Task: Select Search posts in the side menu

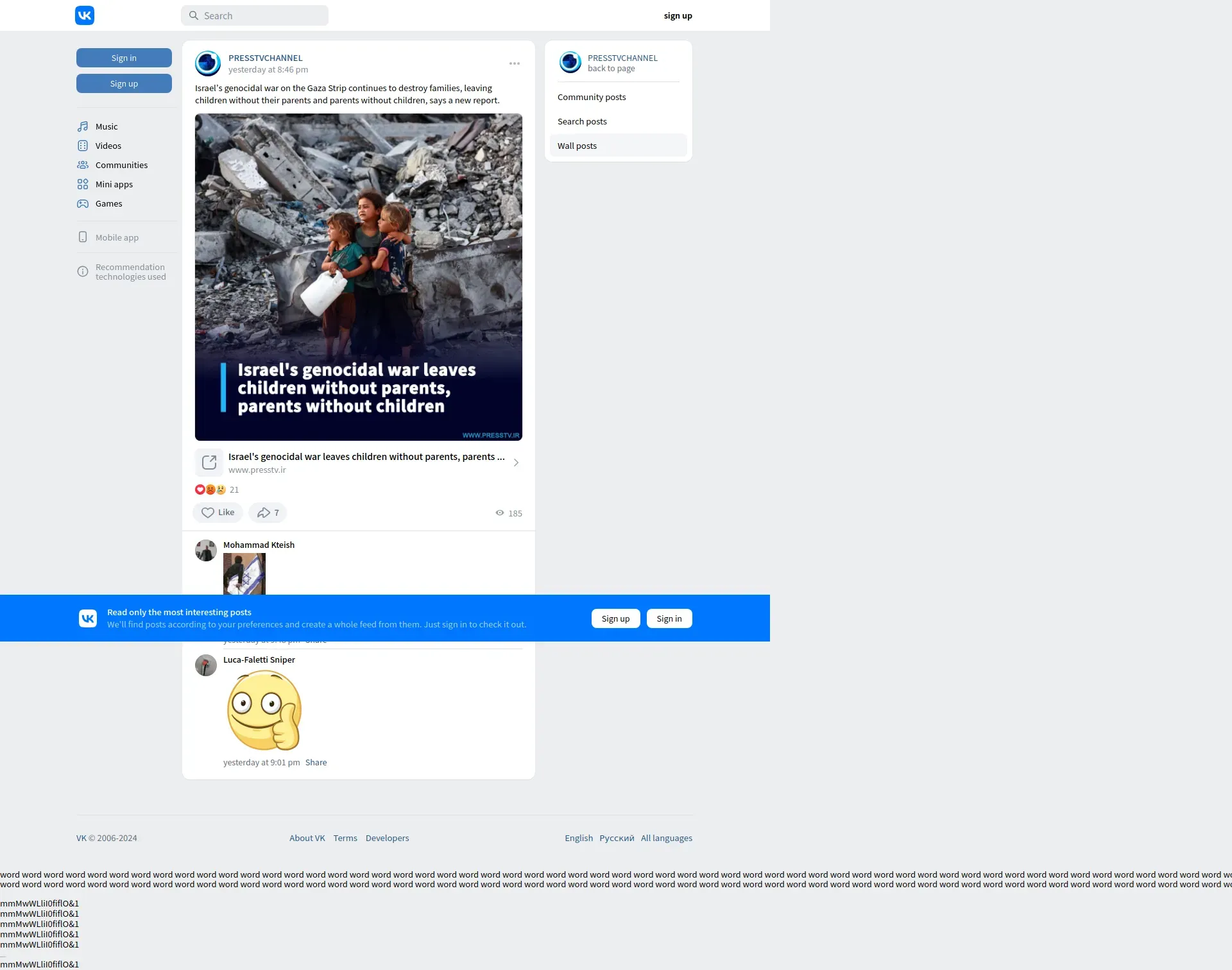Action: [582, 121]
